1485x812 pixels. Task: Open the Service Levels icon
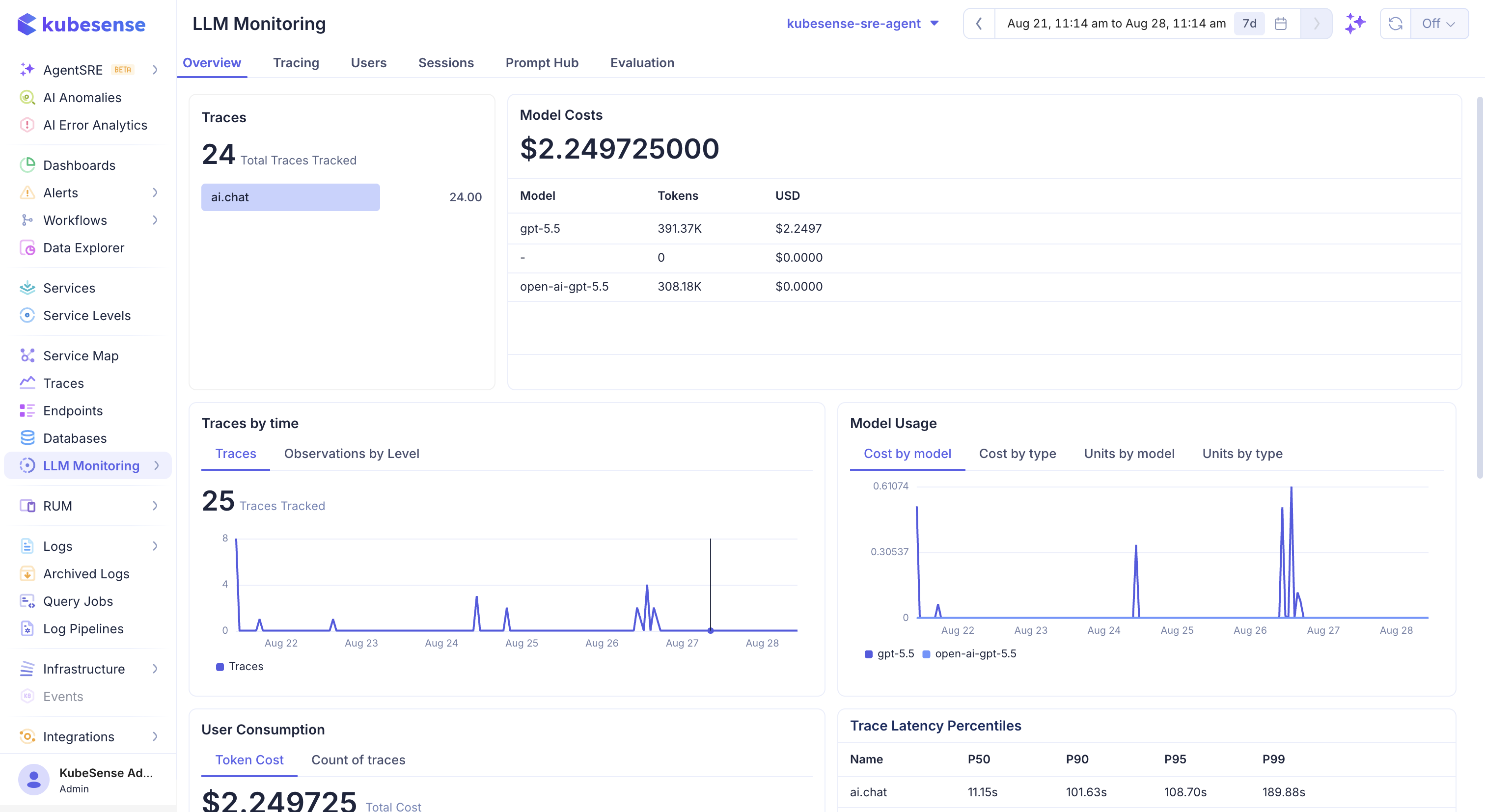click(x=27, y=316)
